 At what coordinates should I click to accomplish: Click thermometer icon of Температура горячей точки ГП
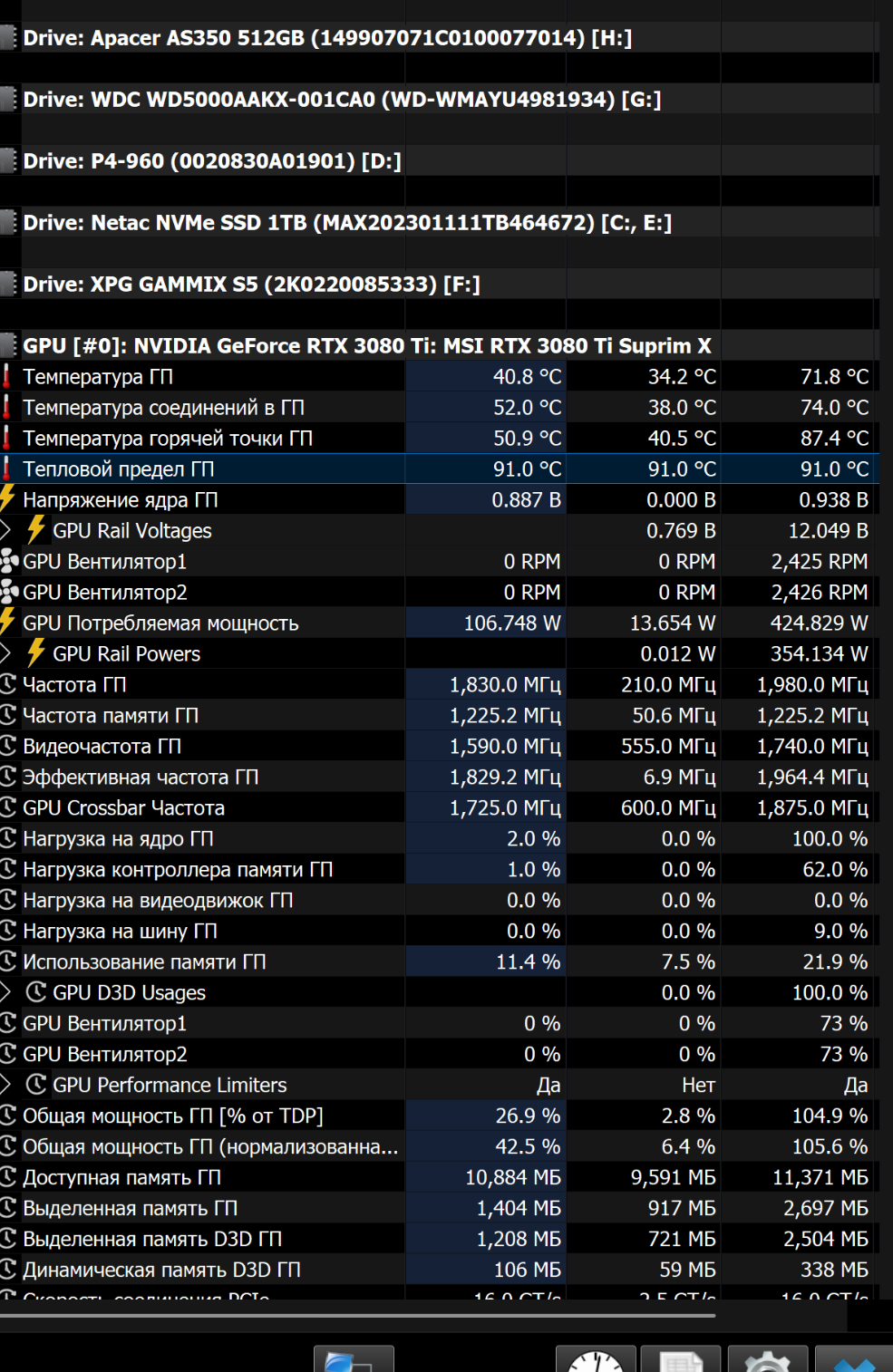click(6, 438)
